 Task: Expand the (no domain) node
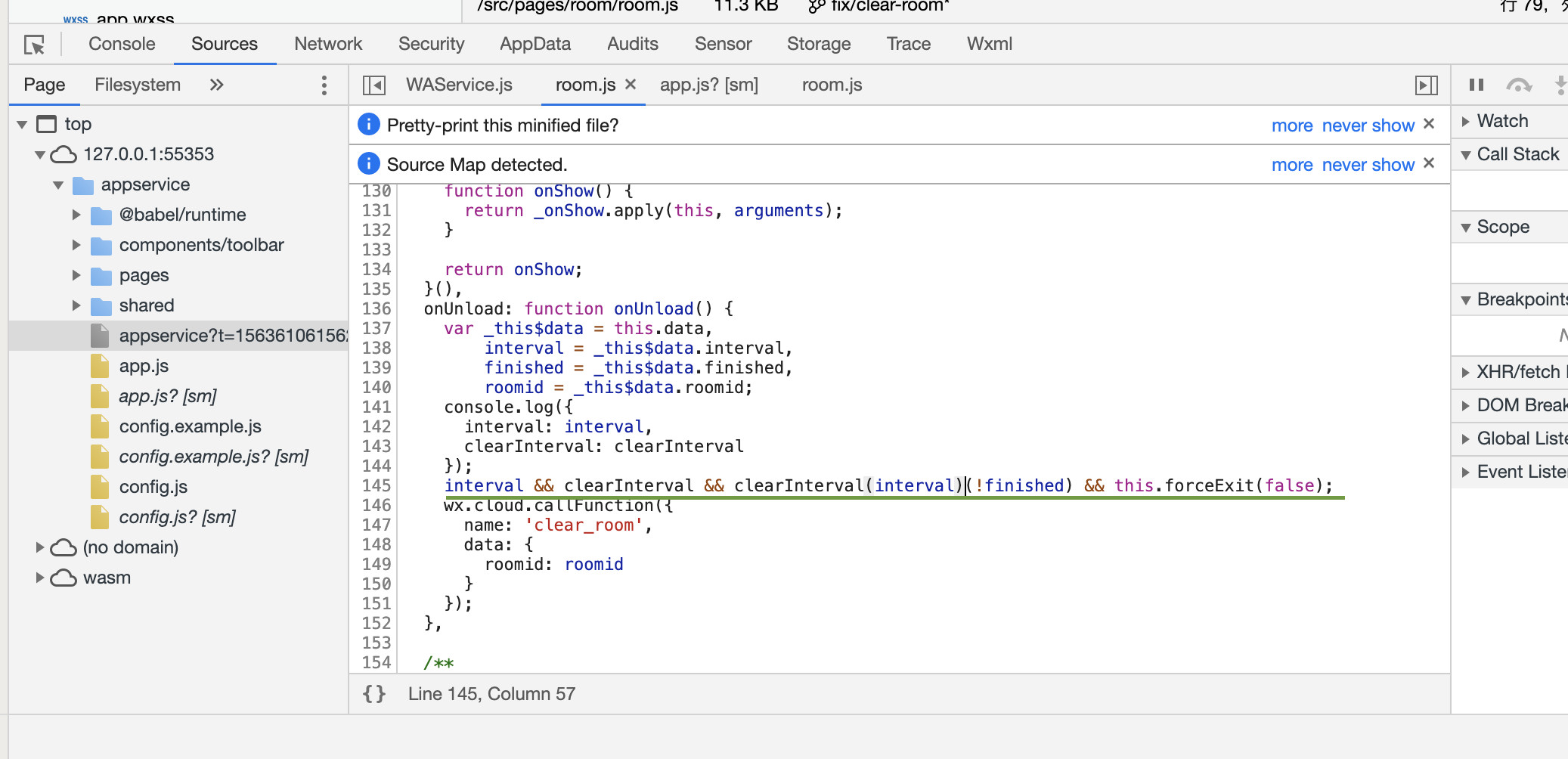click(x=40, y=547)
